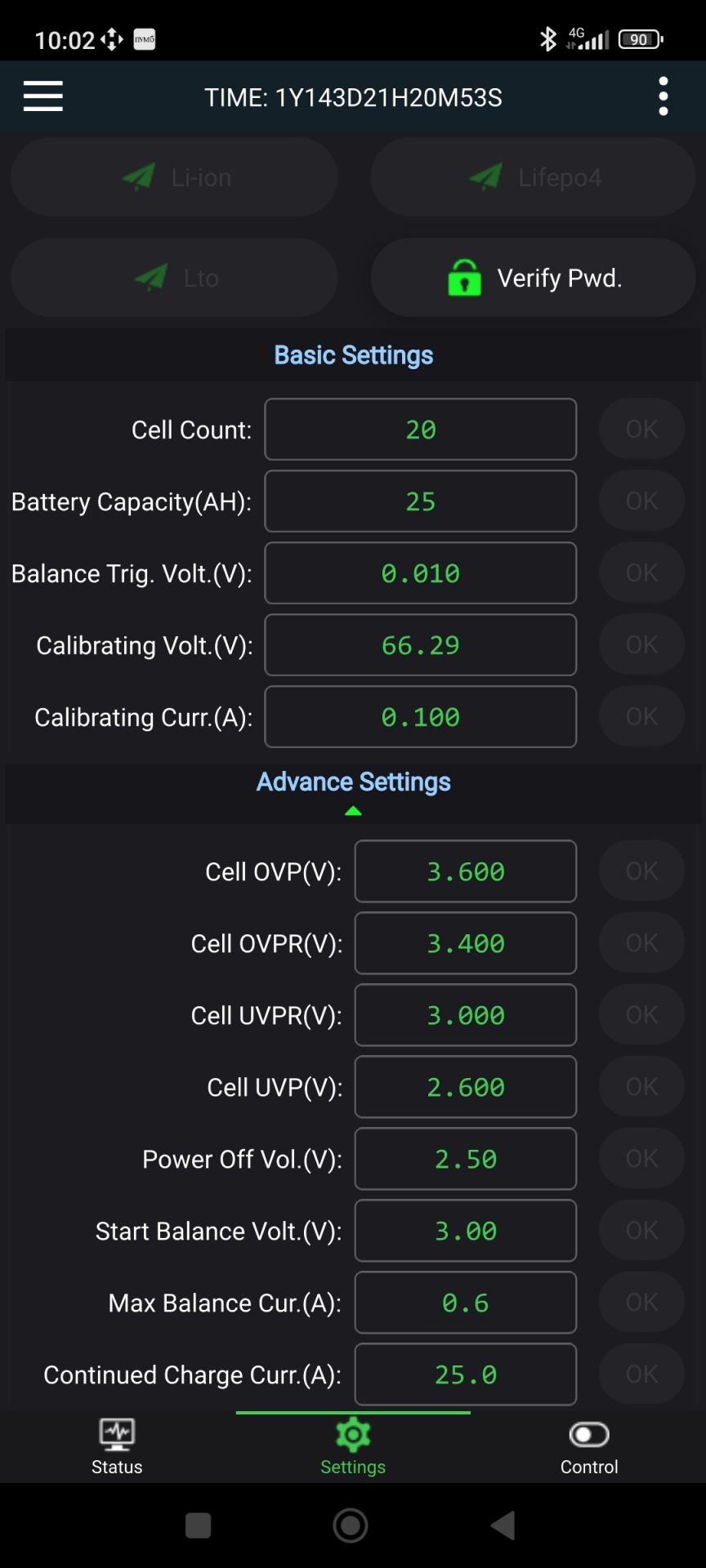Open the hamburger menu
The image size is (706, 1568).
[x=43, y=96]
